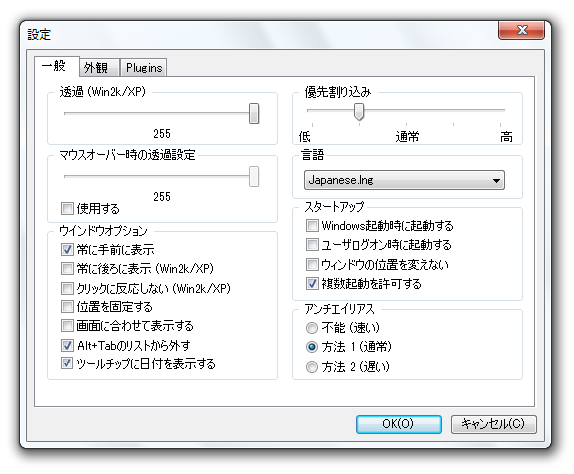The height and width of the screenshot is (474, 574).
Task: Click the 優先割り込み priority slider thumb
Action: tap(359, 111)
